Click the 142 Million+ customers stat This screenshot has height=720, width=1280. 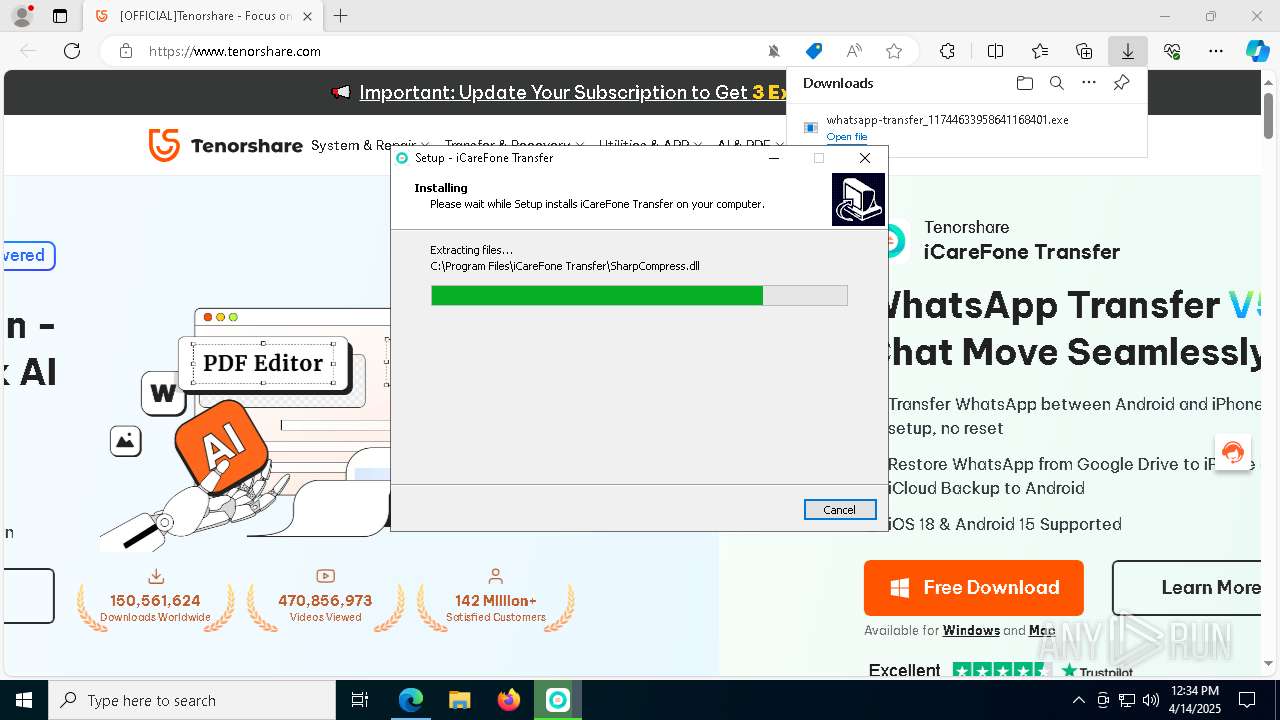click(495, 600)
